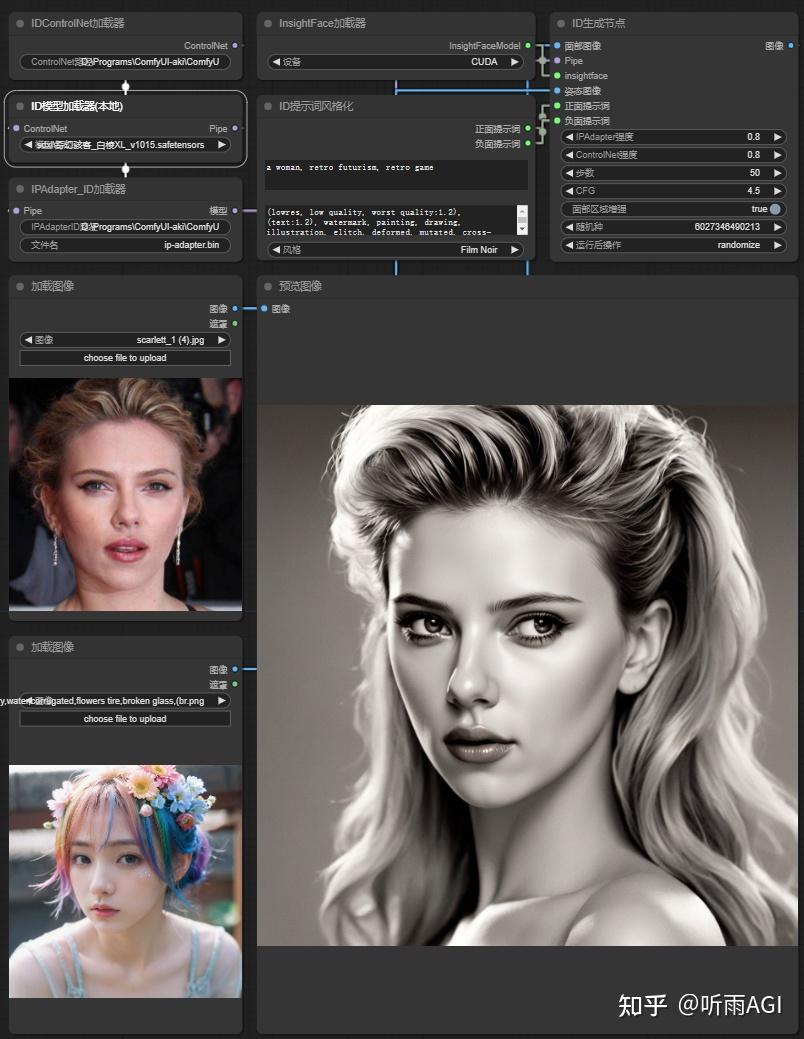The width and height of the screenshot is (804, 1039).
Task: Collapse the InsightFace加载器 node using its title dot
Action: [268, 23]
